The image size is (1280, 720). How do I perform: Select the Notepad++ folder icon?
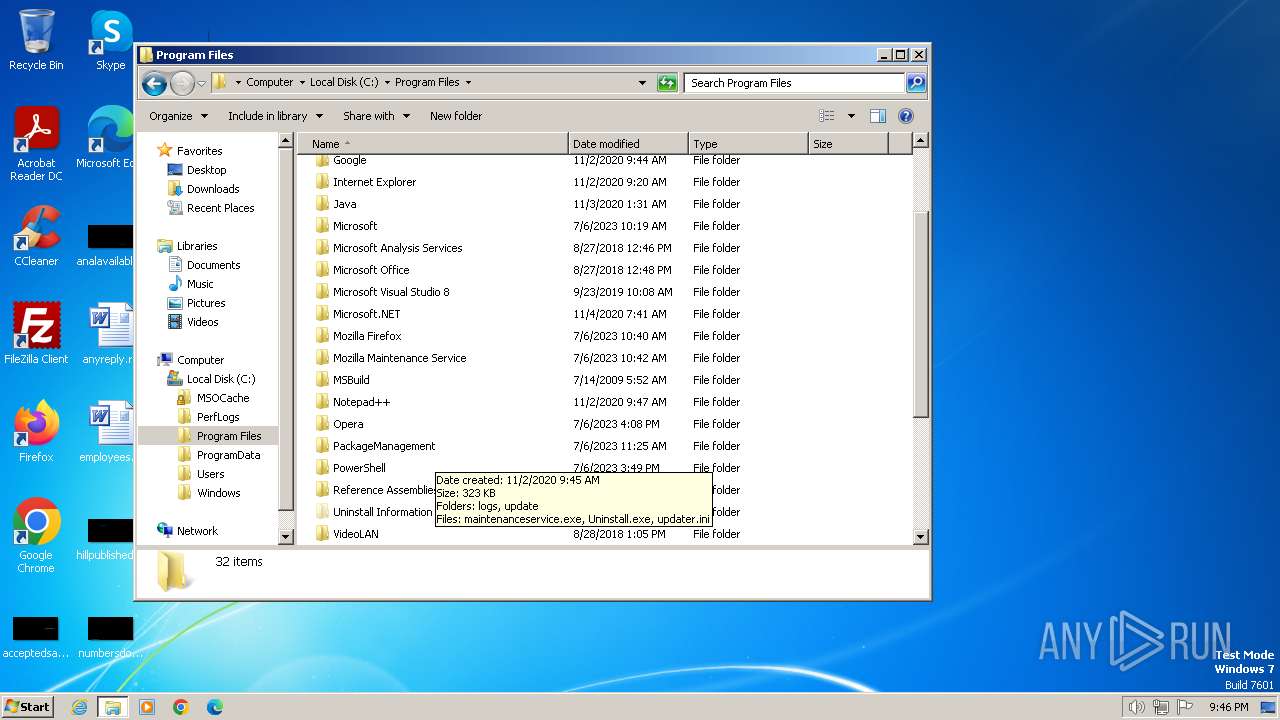tap(322, 402)
